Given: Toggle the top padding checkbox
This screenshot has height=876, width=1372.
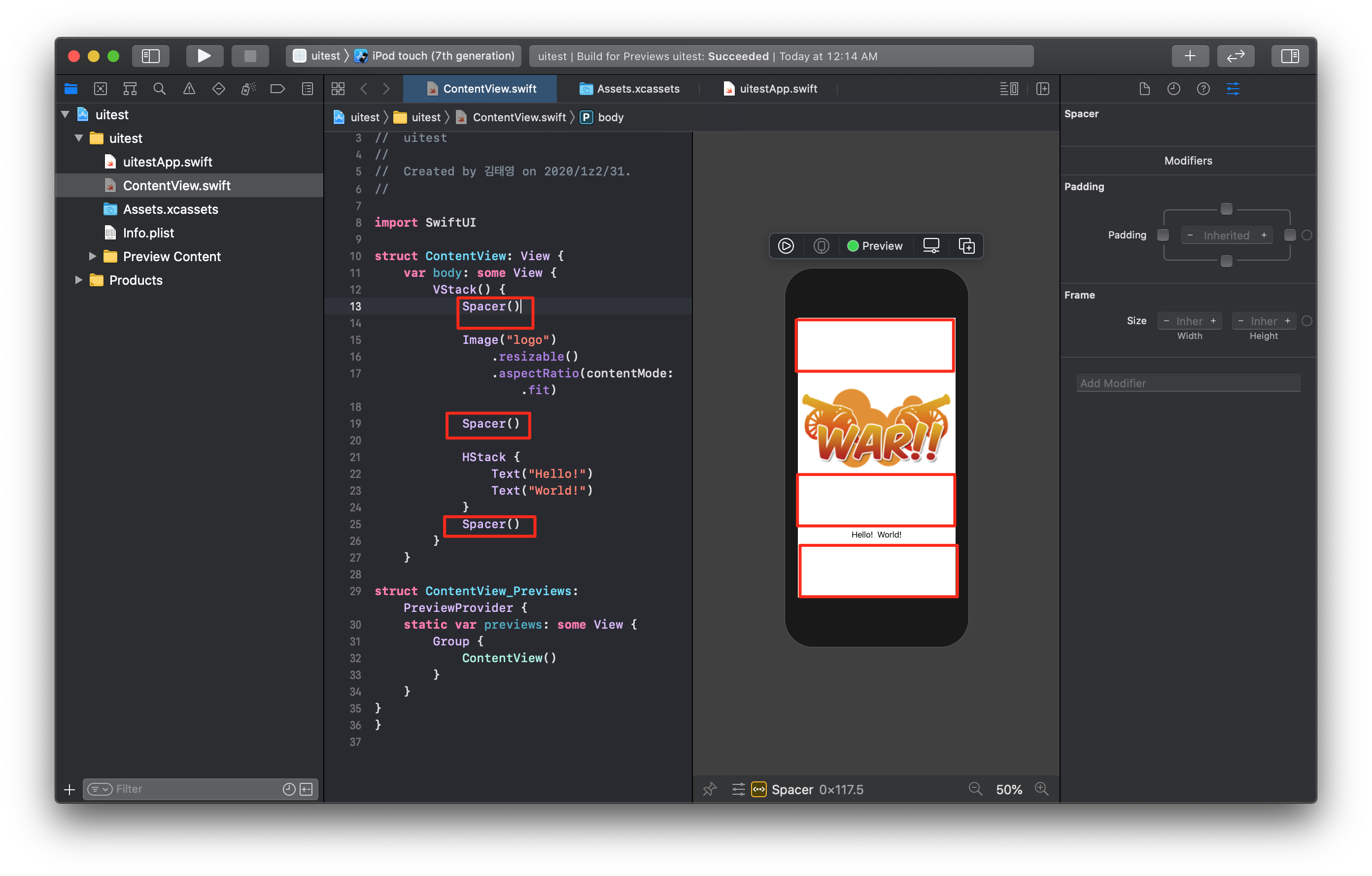Looking at the screenshot, I should 1226,209.
